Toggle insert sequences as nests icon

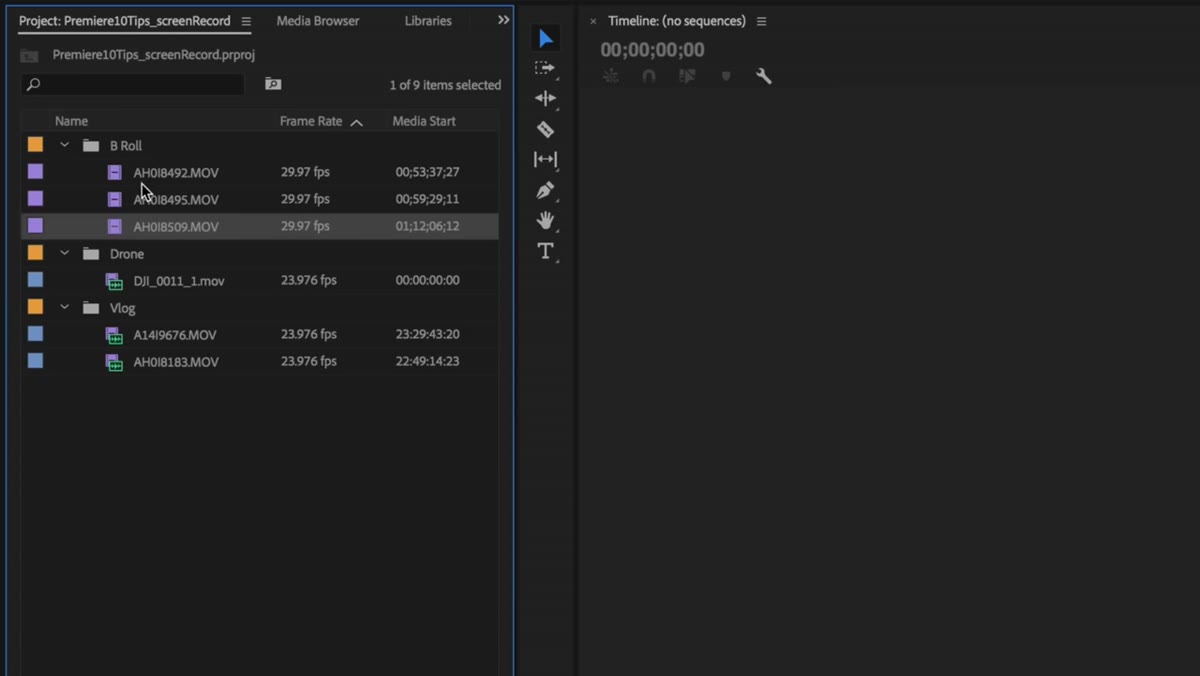coord(611,76)
